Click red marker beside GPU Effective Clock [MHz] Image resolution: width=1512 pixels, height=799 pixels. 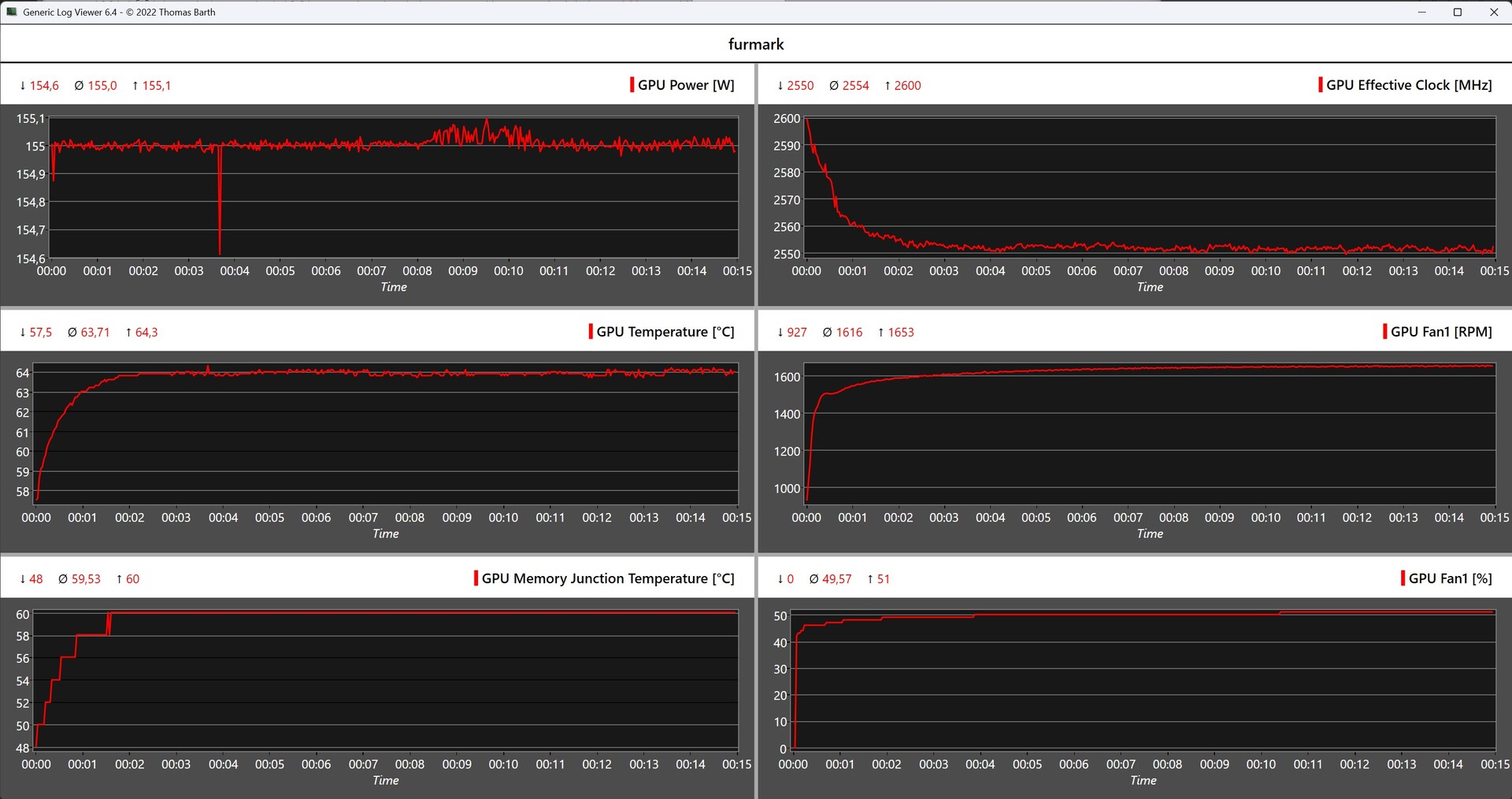pyautogui.click(x=1320, y=85)
